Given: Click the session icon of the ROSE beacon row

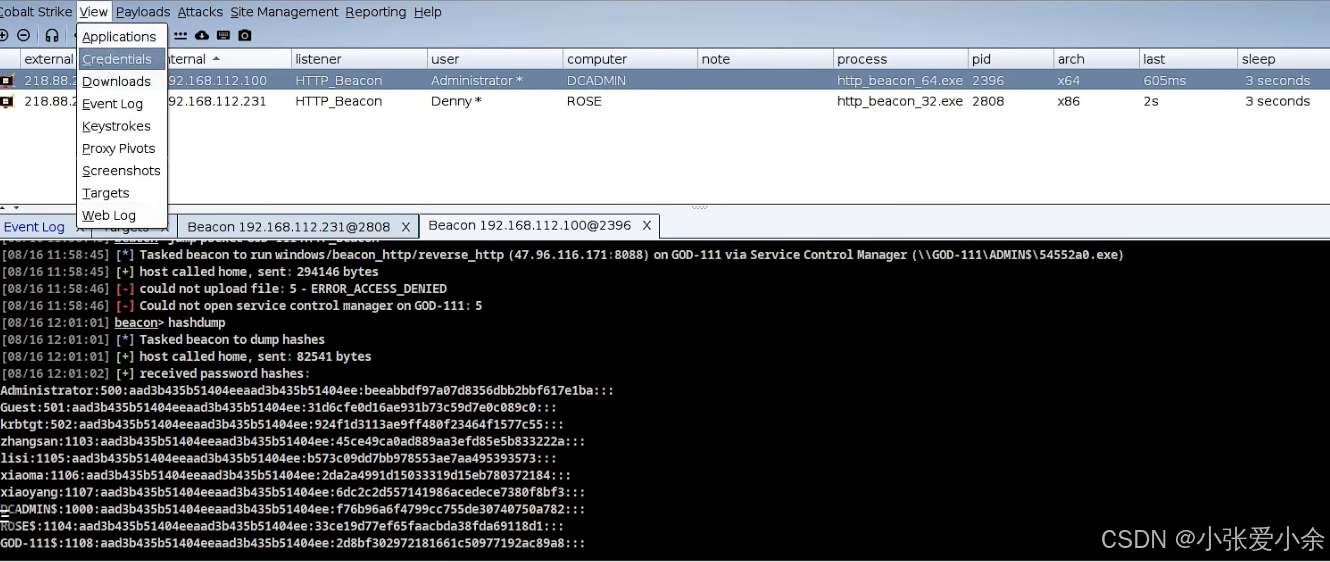Looking at the screenshot, I should tap(8, 101).
